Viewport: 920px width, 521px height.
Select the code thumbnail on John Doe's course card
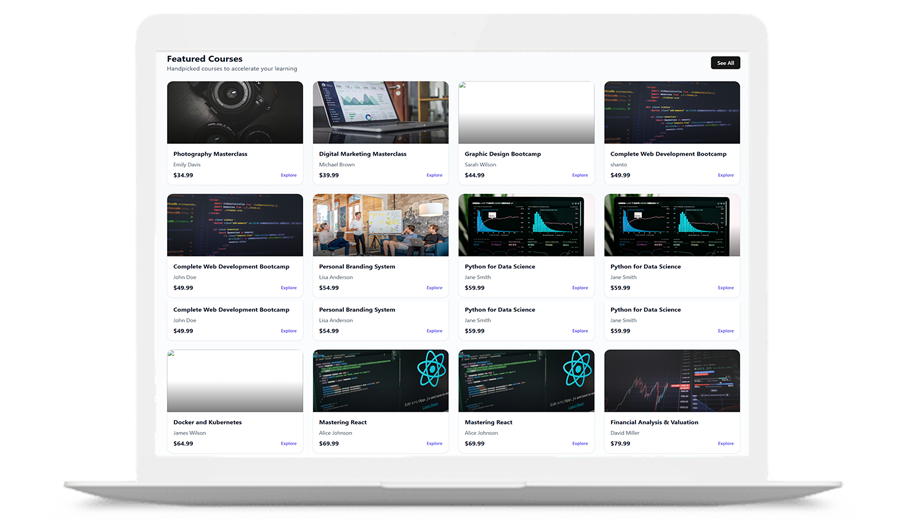pyautogui.click(x=235, y=225)
